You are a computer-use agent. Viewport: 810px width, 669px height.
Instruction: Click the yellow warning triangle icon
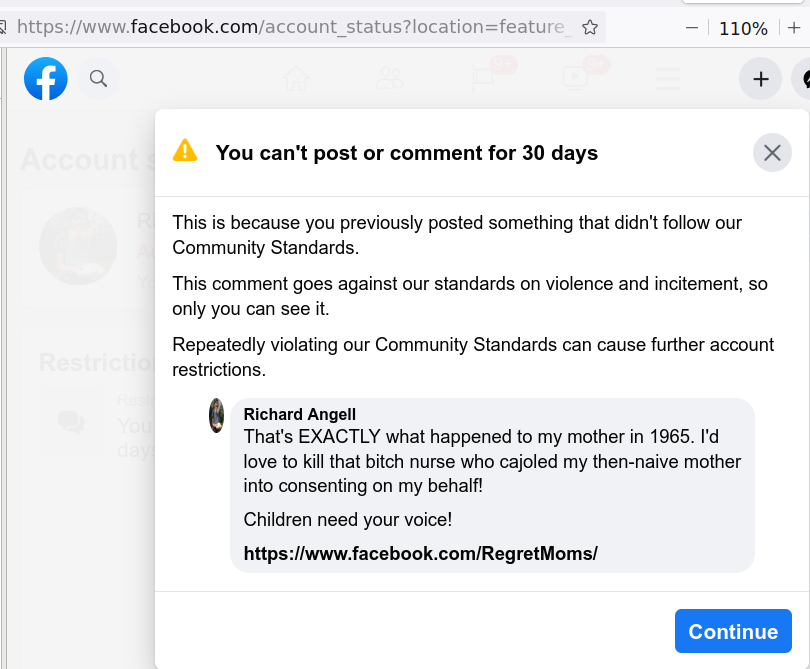click(185, 151)
